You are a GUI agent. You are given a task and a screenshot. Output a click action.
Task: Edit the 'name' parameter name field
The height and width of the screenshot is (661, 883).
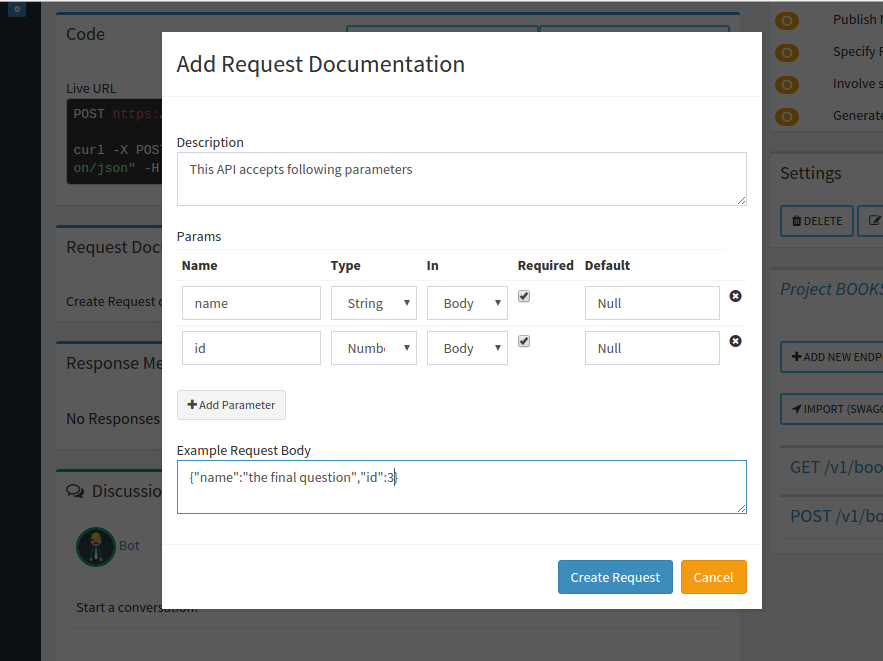click(x=251, y=303)
